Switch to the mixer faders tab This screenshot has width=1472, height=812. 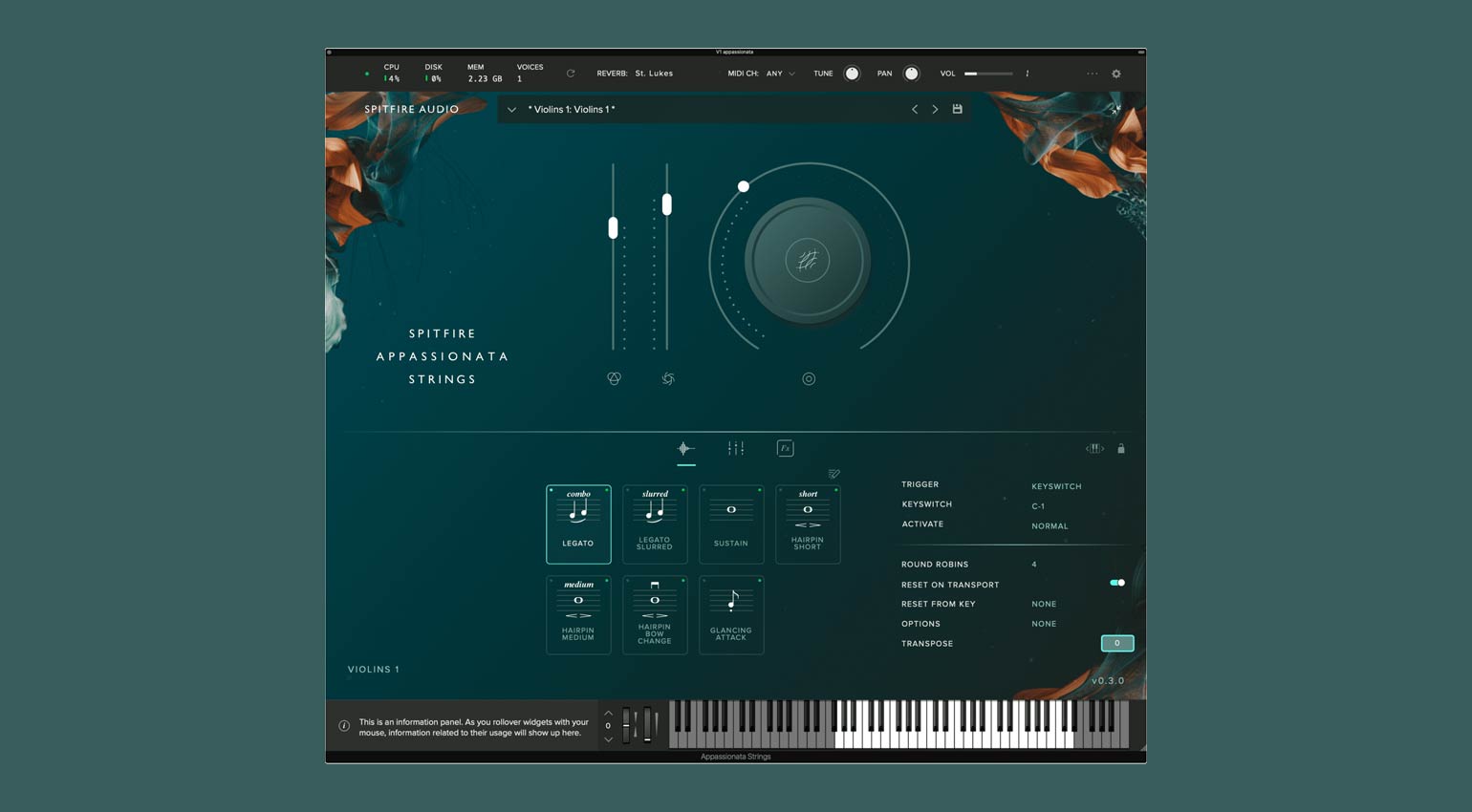[735, 448]
